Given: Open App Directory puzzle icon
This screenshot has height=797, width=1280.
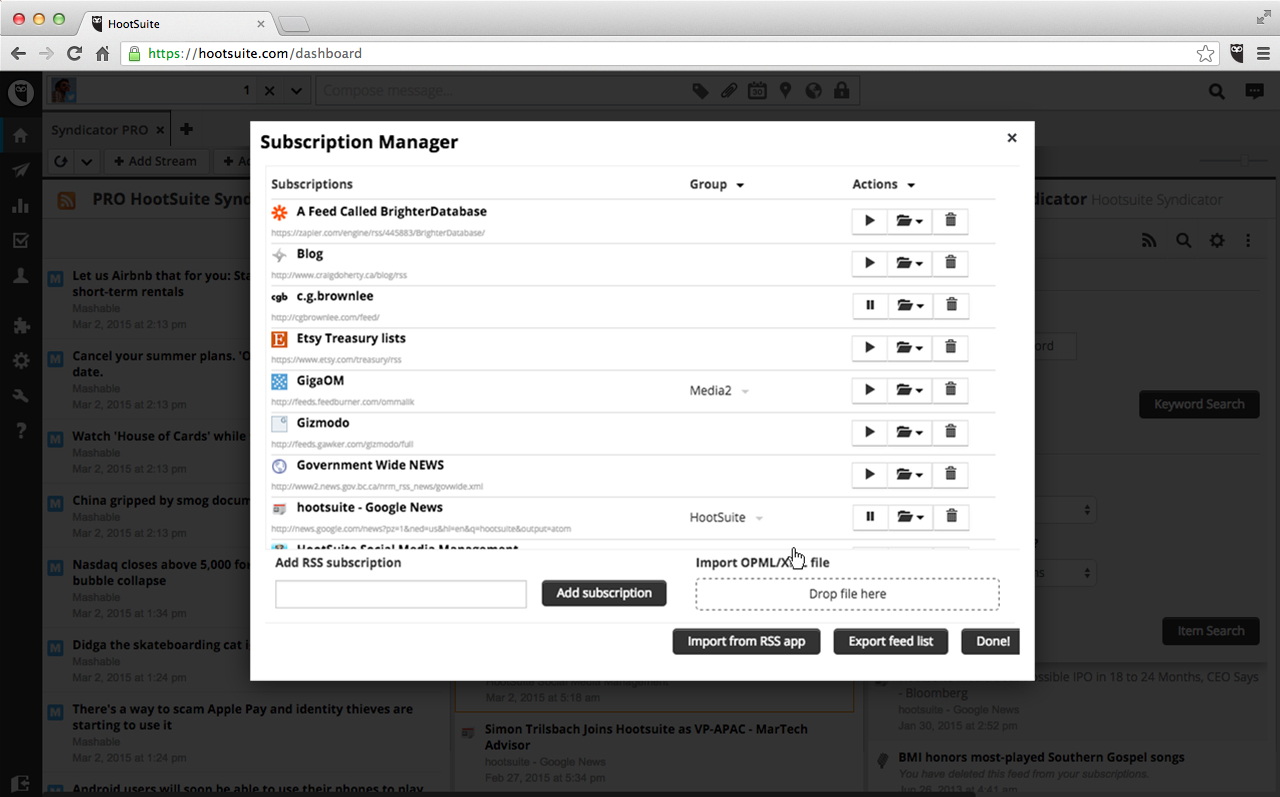Looking at the screenshot, I should [x=20, y=326].
